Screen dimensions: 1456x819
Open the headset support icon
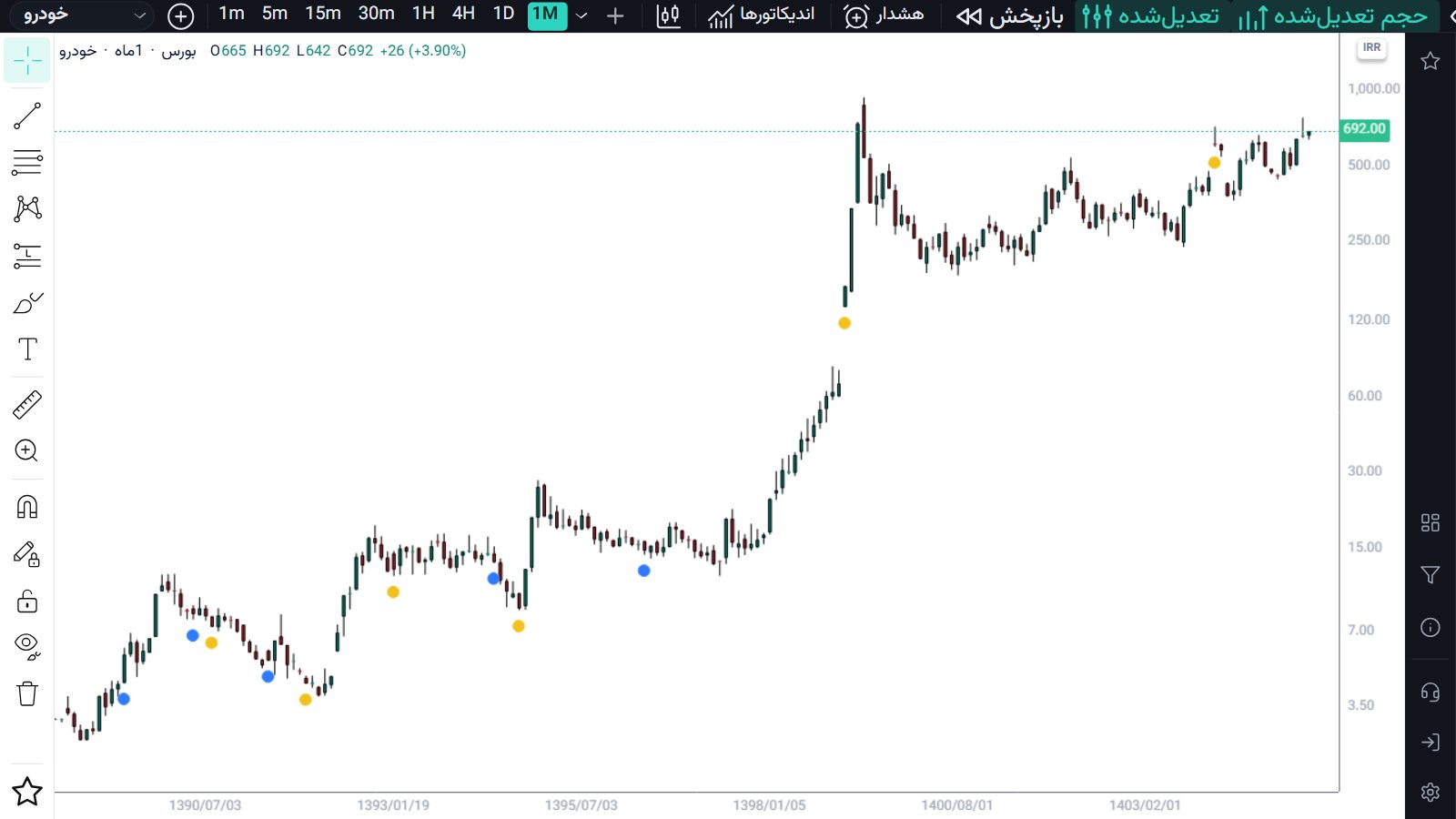[x=1431, y=693]
